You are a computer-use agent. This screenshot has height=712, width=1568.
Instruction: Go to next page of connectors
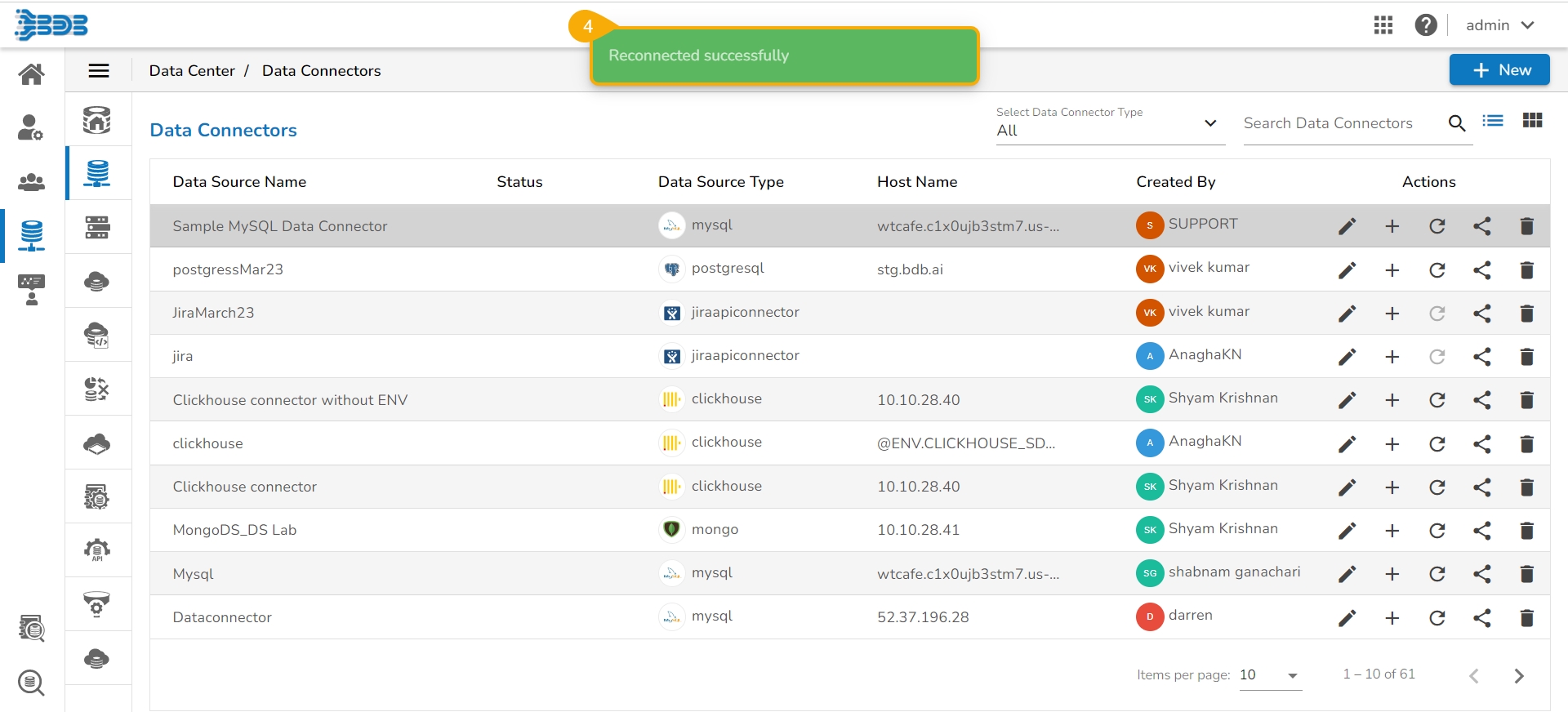[1518, 676]
